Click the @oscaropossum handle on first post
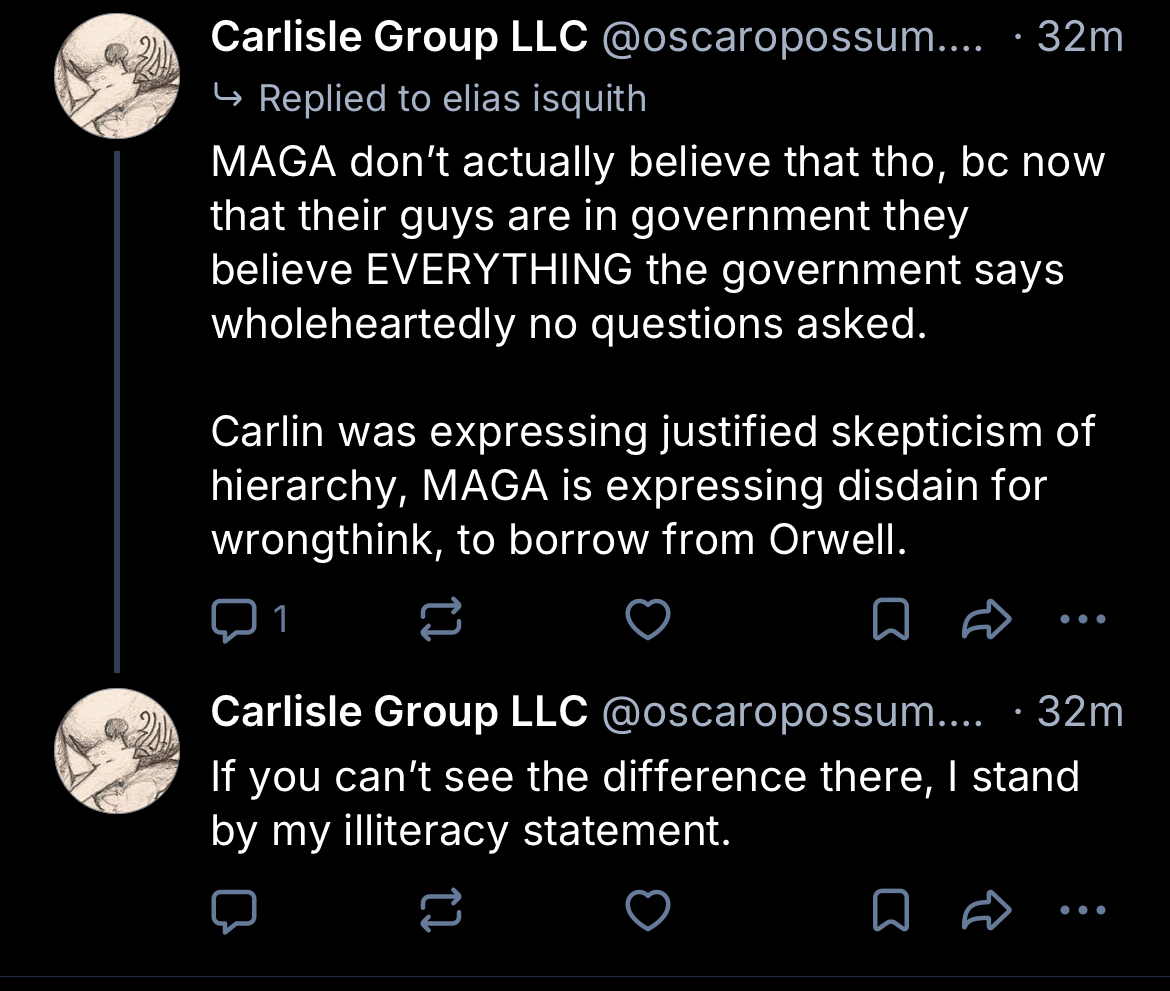 pyautogui.click(x=790, y=38)
